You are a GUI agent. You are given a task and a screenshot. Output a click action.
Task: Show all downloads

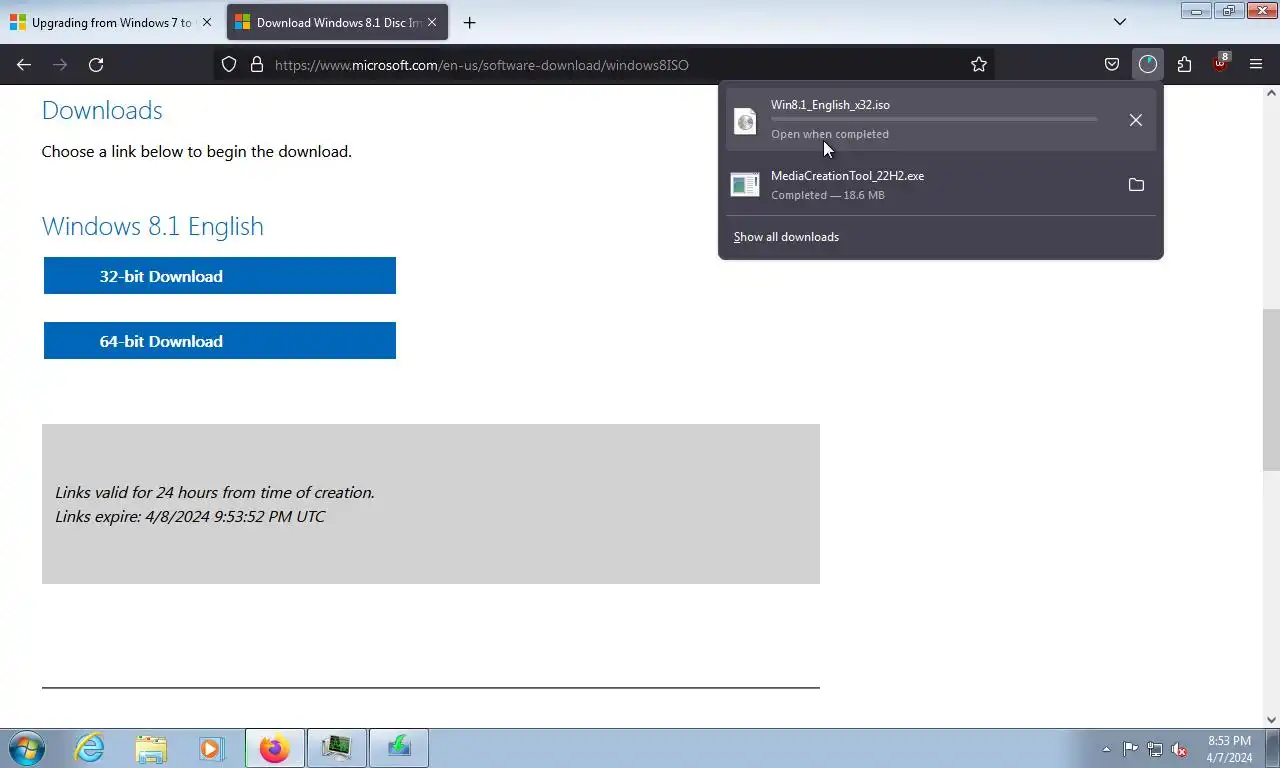click(786, 237)
